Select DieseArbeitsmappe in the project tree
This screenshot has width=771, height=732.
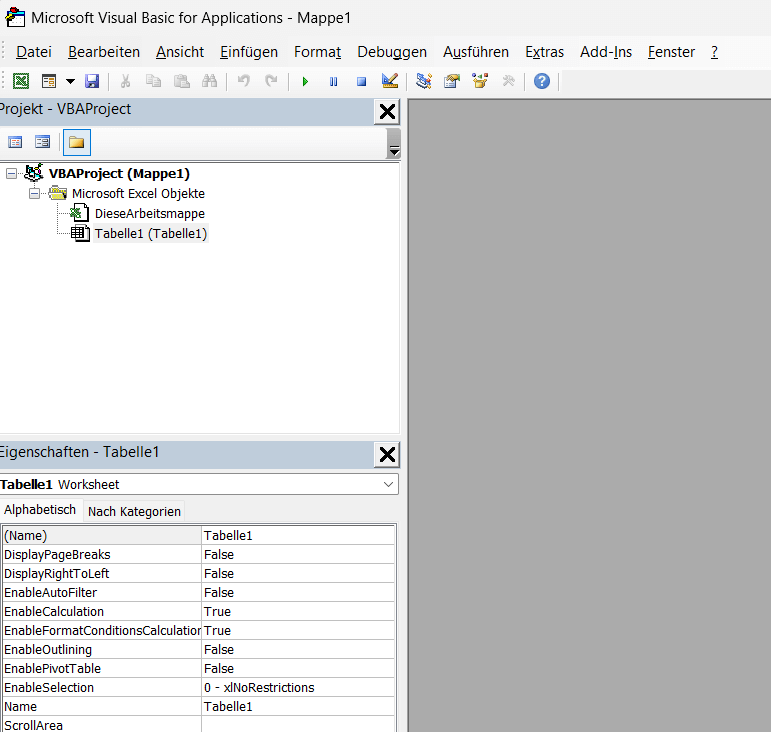149,214
